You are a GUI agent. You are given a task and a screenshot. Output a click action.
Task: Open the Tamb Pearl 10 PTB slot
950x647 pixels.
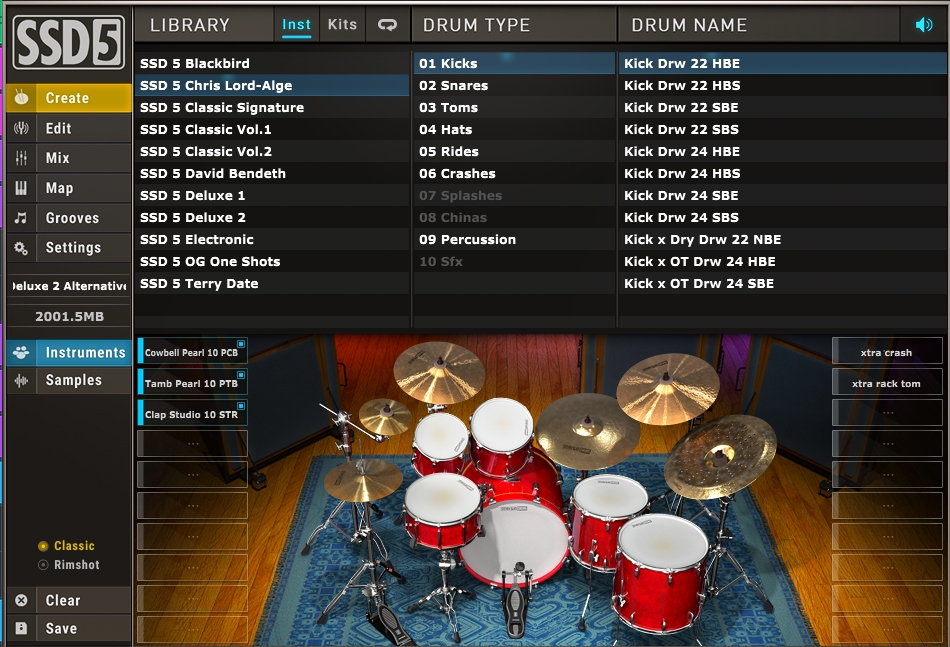193,383
